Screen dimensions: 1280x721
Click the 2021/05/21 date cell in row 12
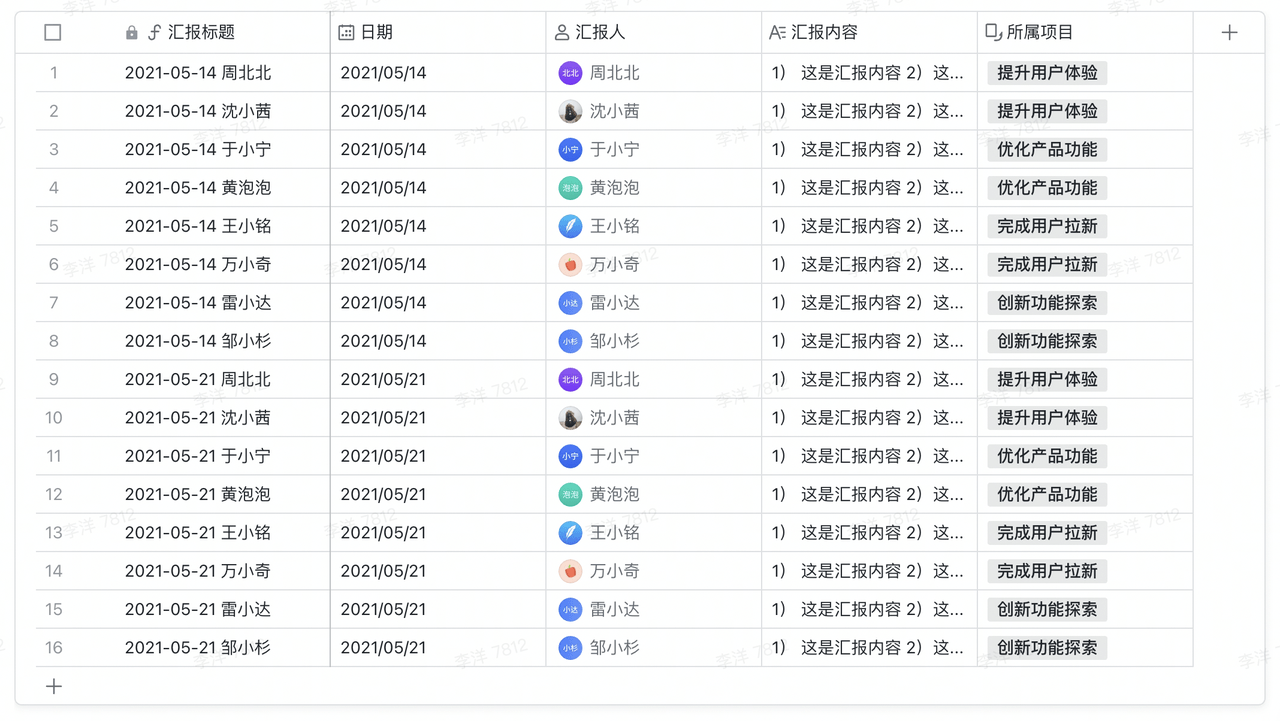click(383, 495)
